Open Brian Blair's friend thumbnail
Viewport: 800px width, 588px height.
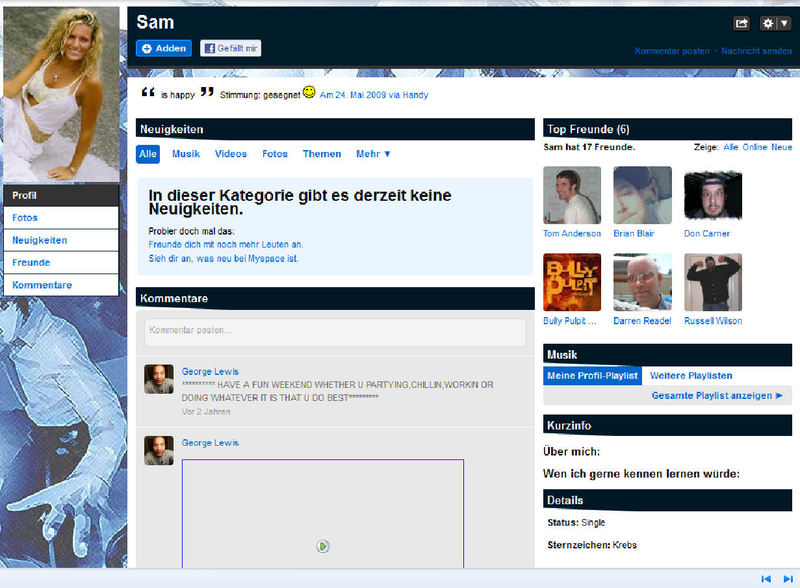[x=642, y=195]
